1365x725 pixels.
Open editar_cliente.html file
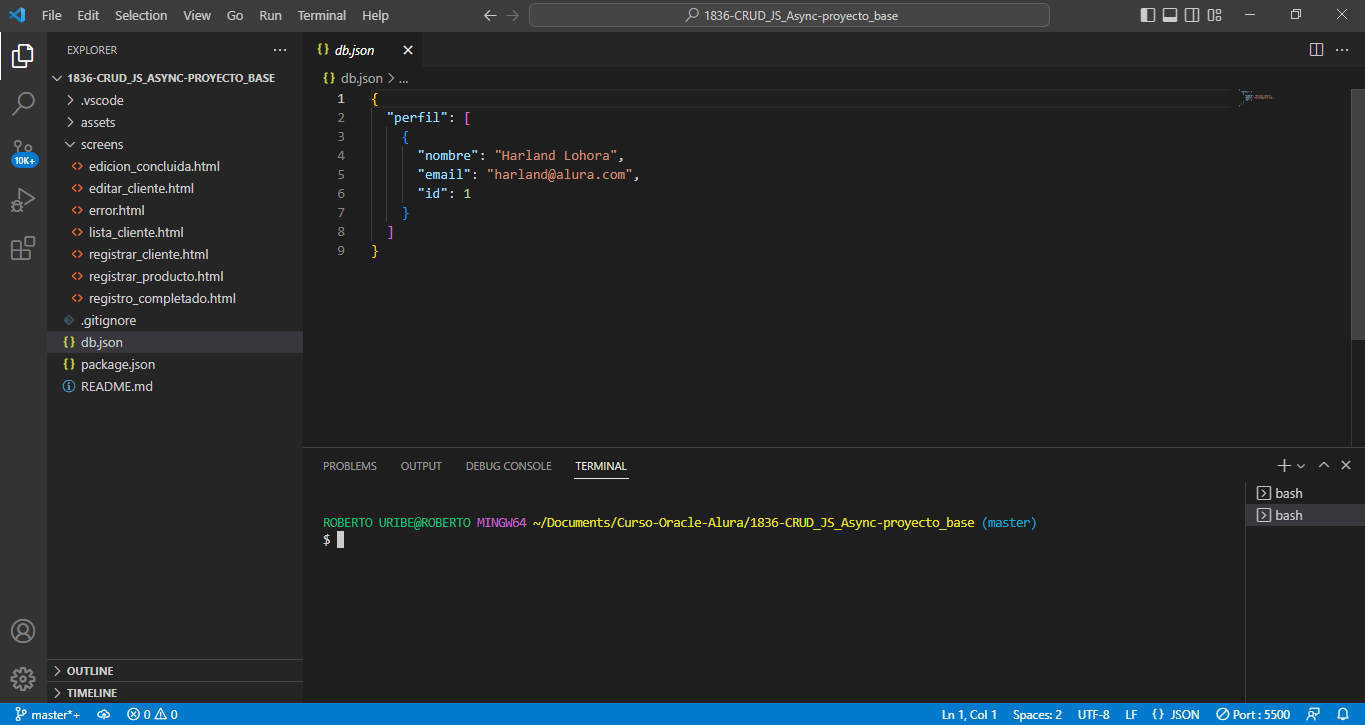pos(175,188)
